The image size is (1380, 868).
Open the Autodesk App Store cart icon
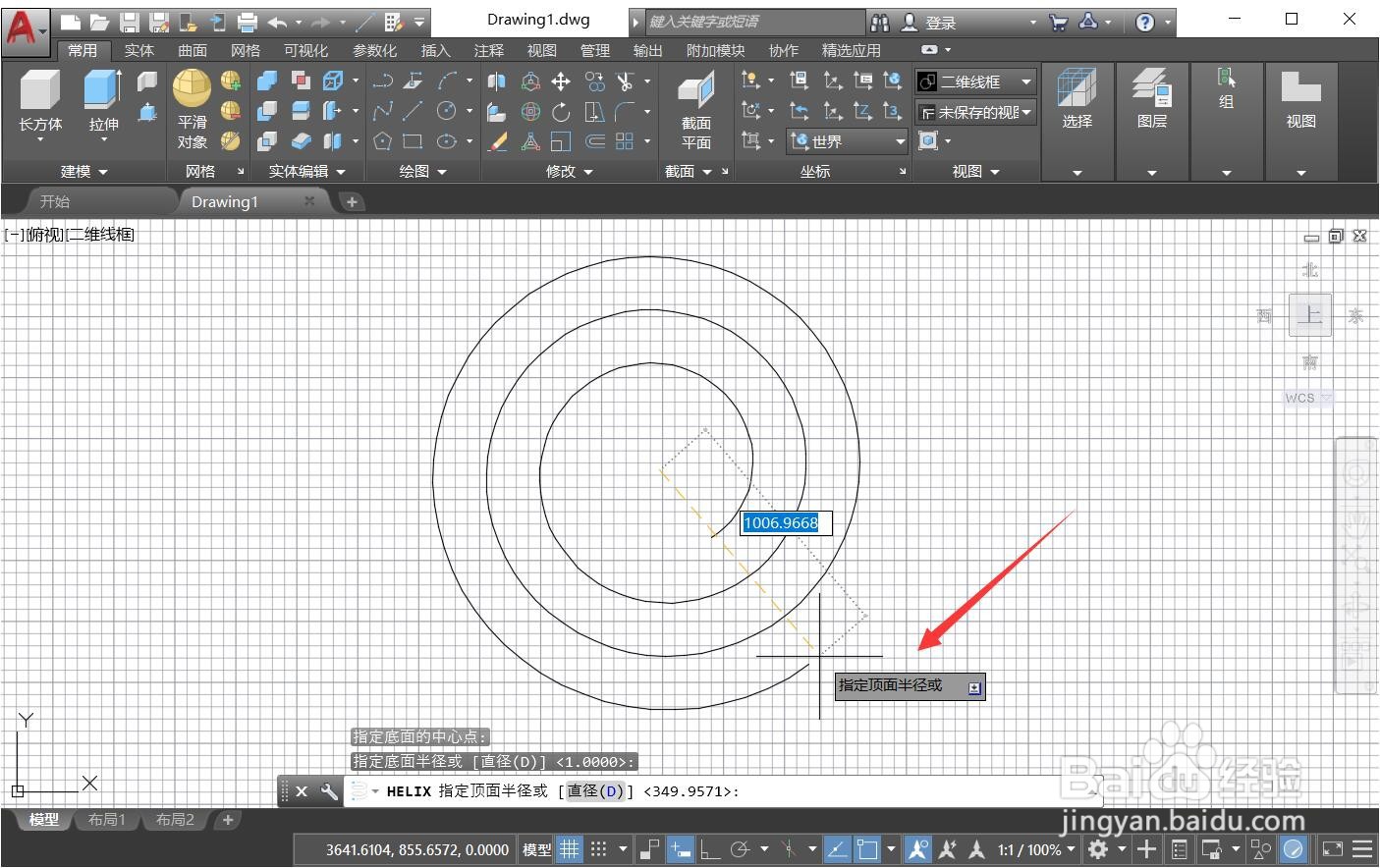[1058, 22]
